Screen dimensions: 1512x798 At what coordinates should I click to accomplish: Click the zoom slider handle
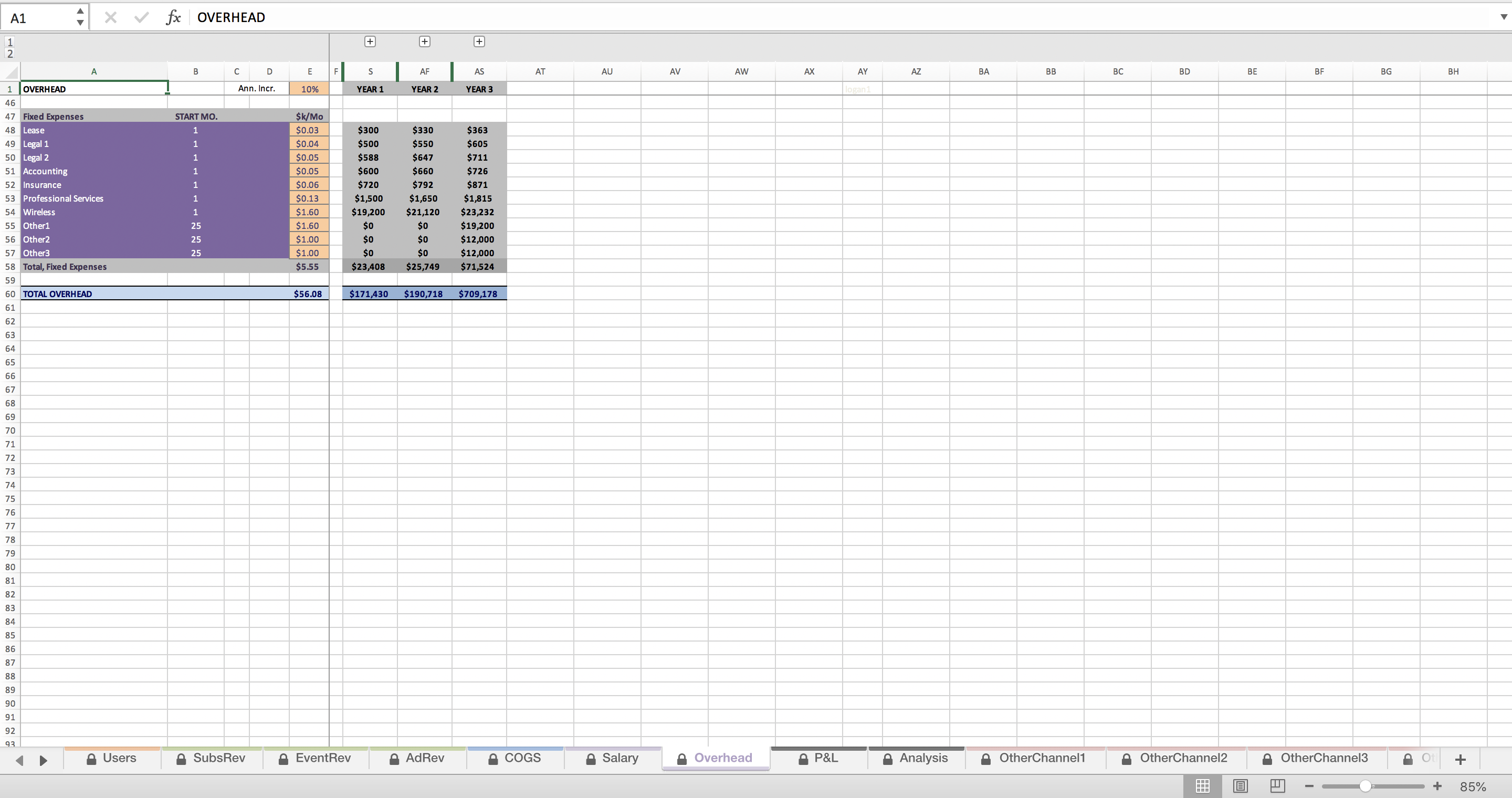(1365, 786)
